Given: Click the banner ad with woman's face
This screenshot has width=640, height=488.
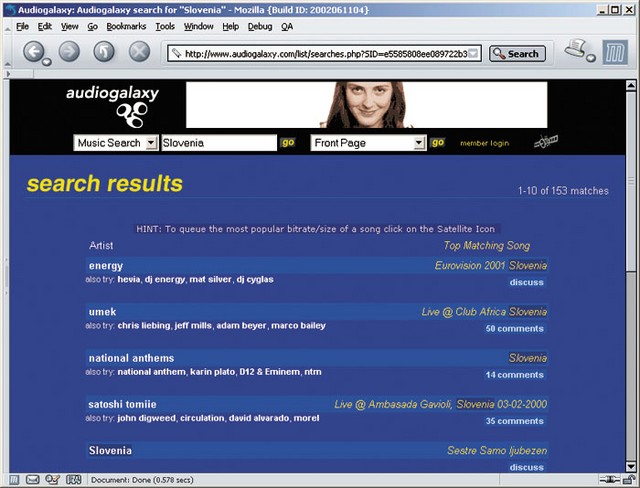Looking at the screenshot, I should (367, 105).
